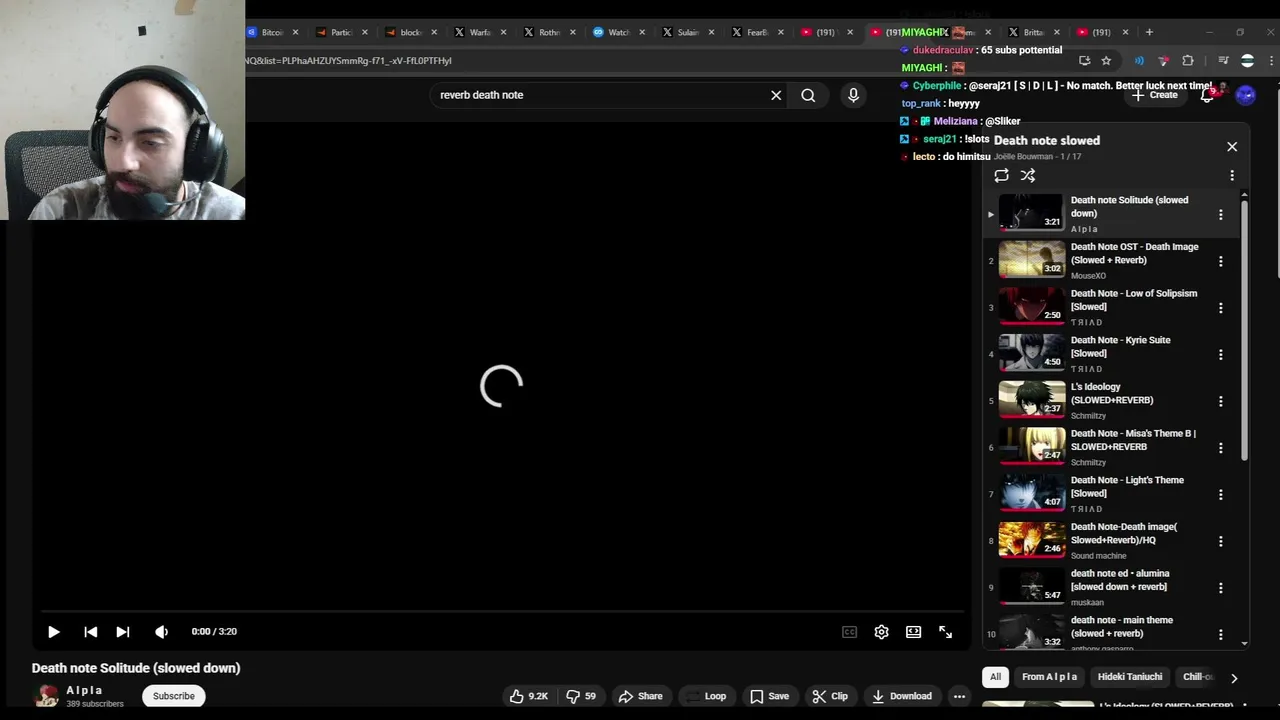The width and height of the screenshot is (1280, 720).
Task: Open a new browser tab
Action: (1149, 32)
